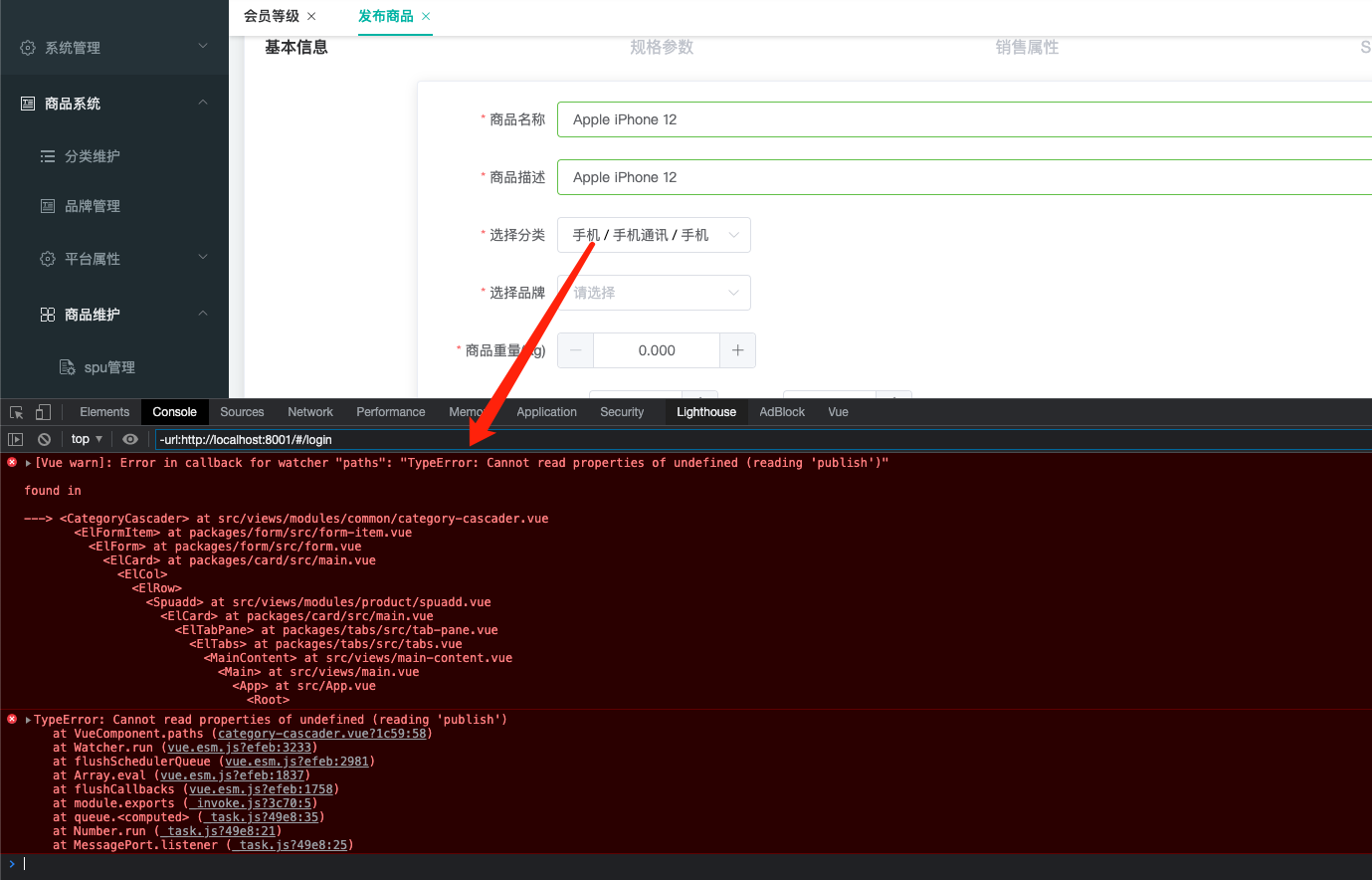Image resolution: width=1372 pixels, height=880 pixels.
Task: Open the _invoke.js?3c70:5 source link
Action: point(251,803)
